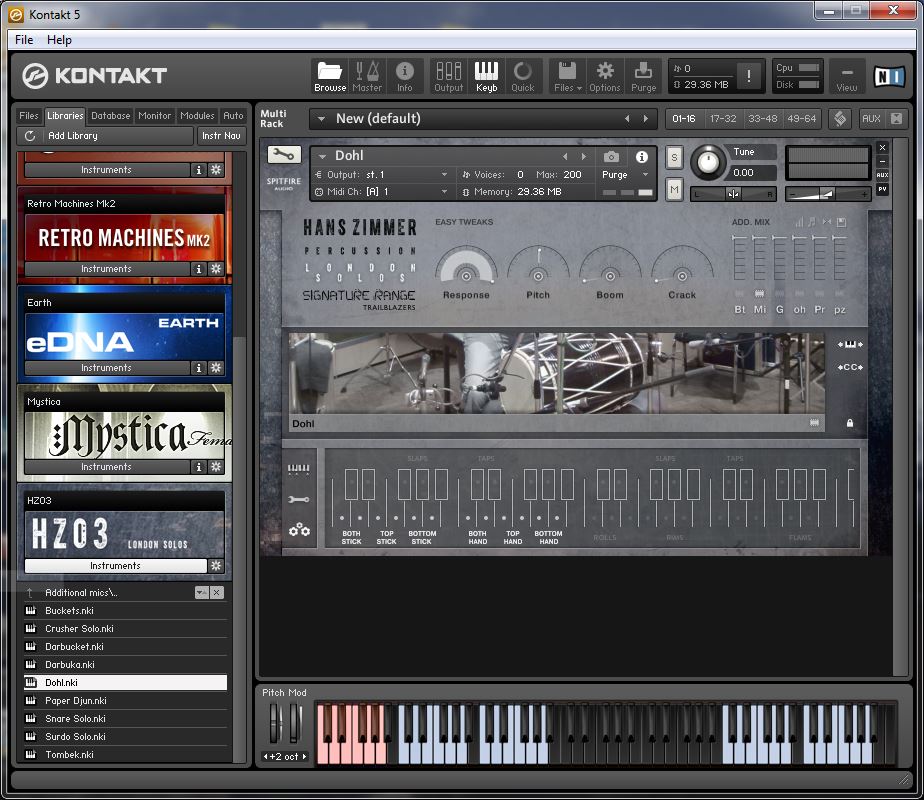Toggle the PV button on instrument header

[x=882, y=189]
